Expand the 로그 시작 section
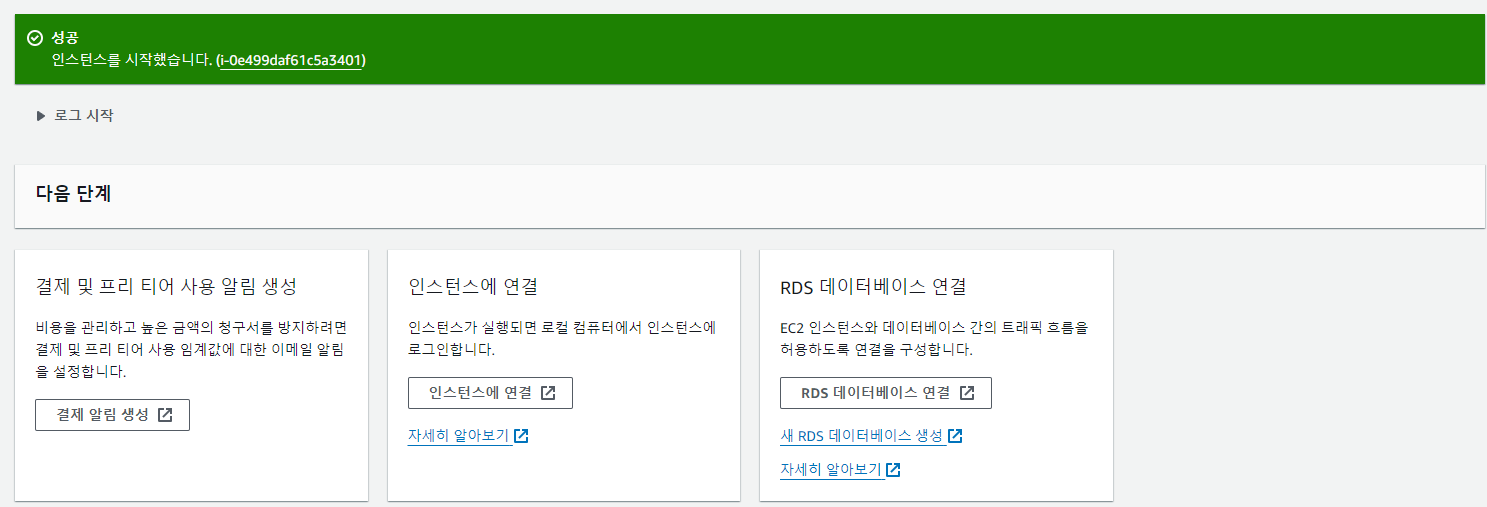1487x507 pixels. pos(75,115)
